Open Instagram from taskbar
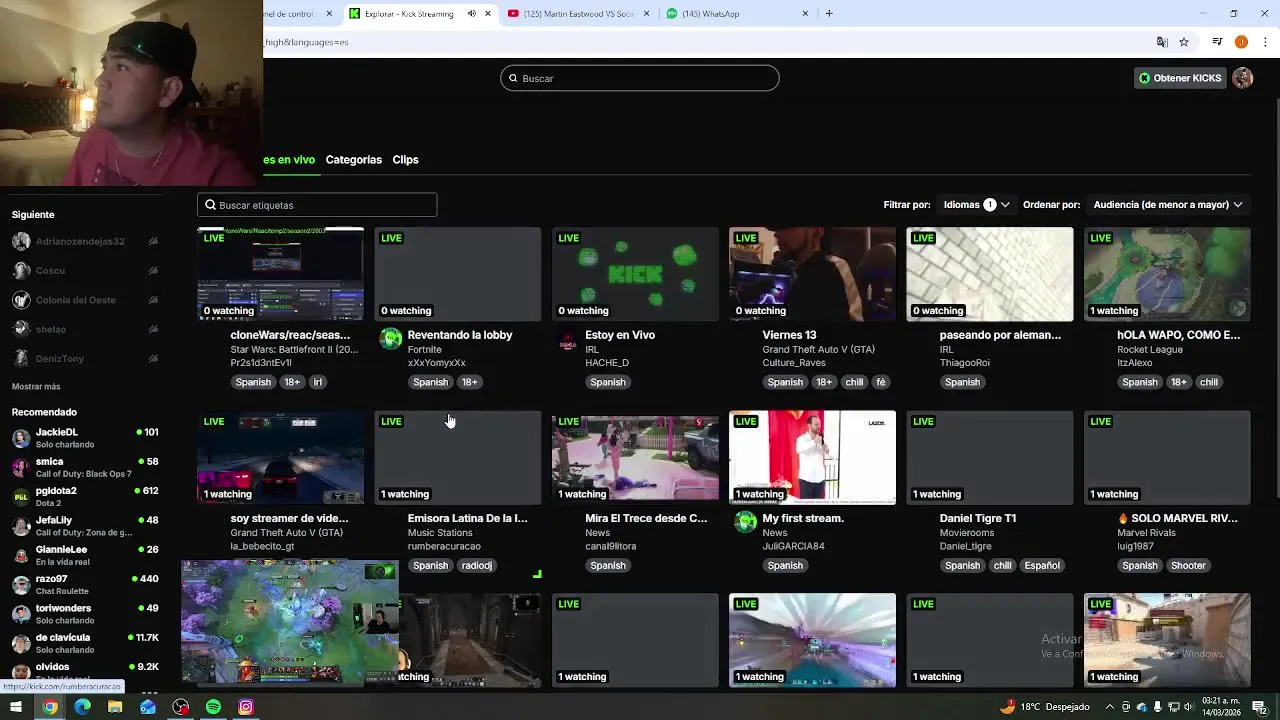 246,707
